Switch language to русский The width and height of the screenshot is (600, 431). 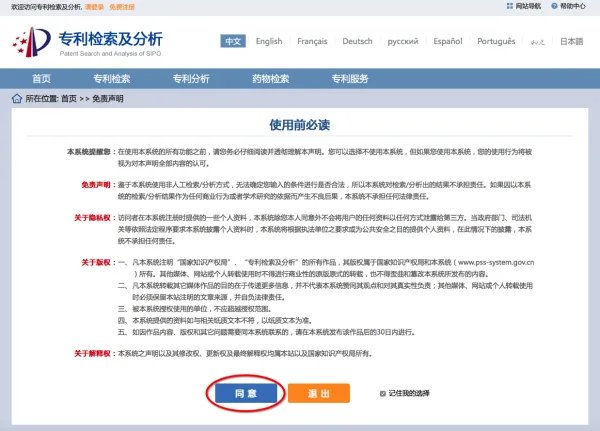point(403,41)
